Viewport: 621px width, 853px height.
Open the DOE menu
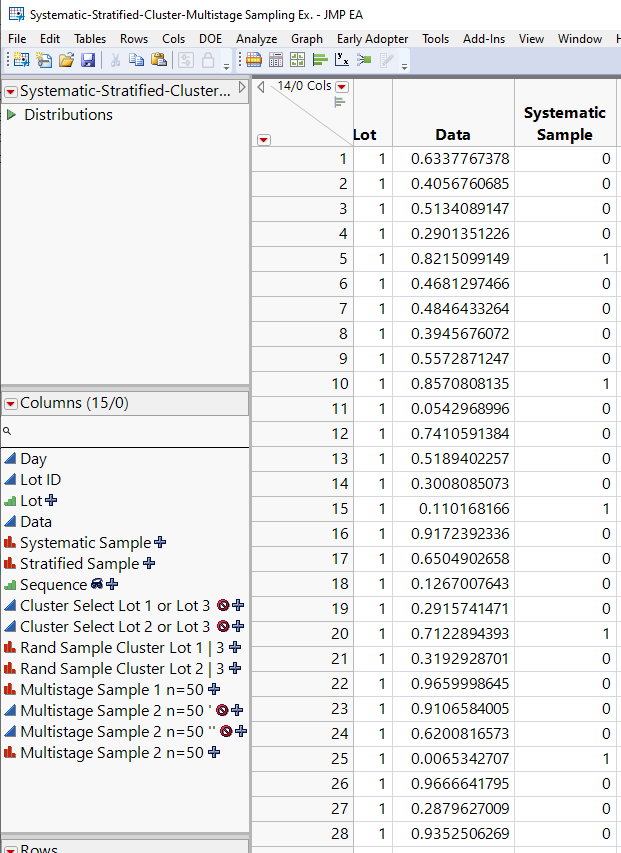coord(210,39)
